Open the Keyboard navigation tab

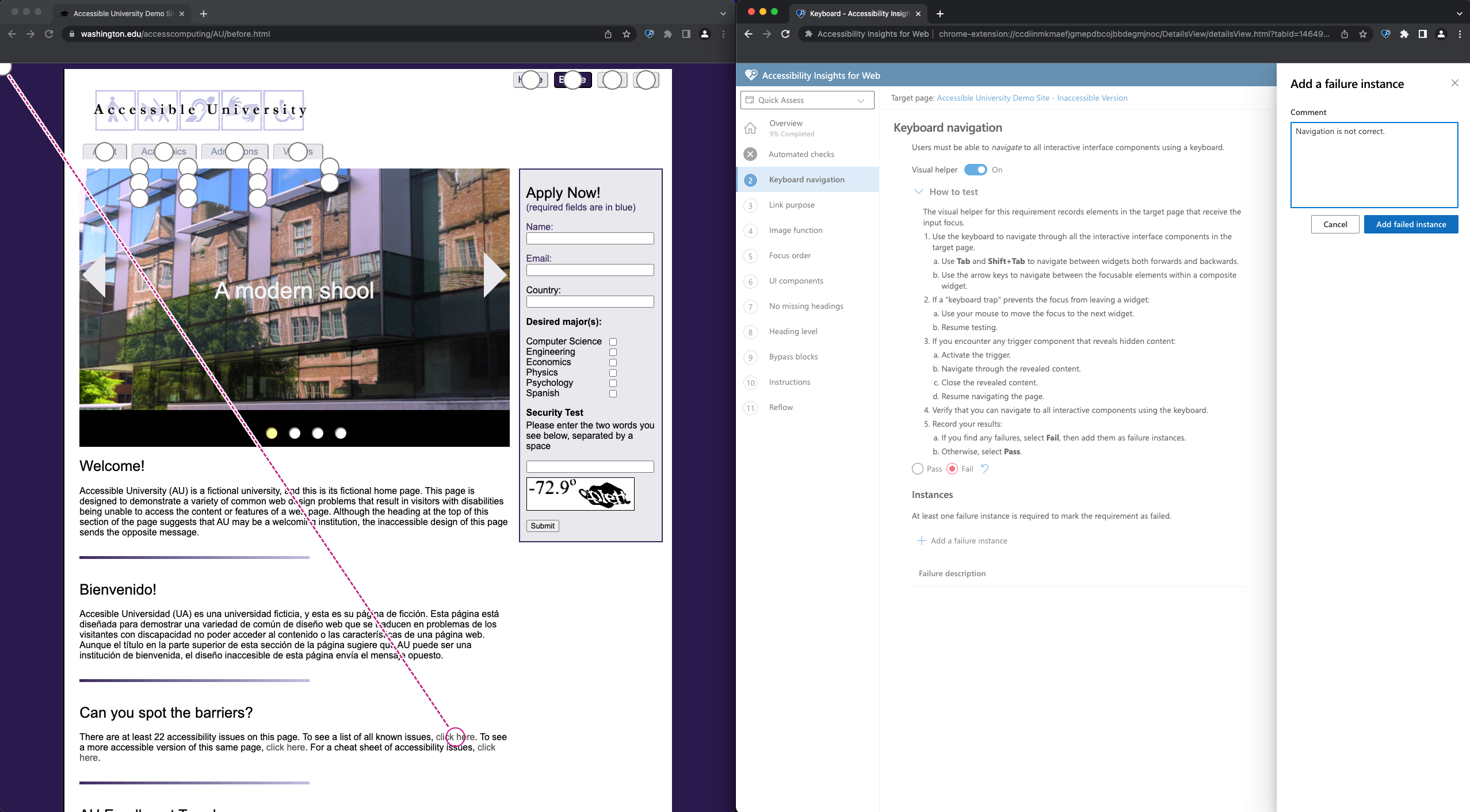pyautogui.click(x=807, y=179)
